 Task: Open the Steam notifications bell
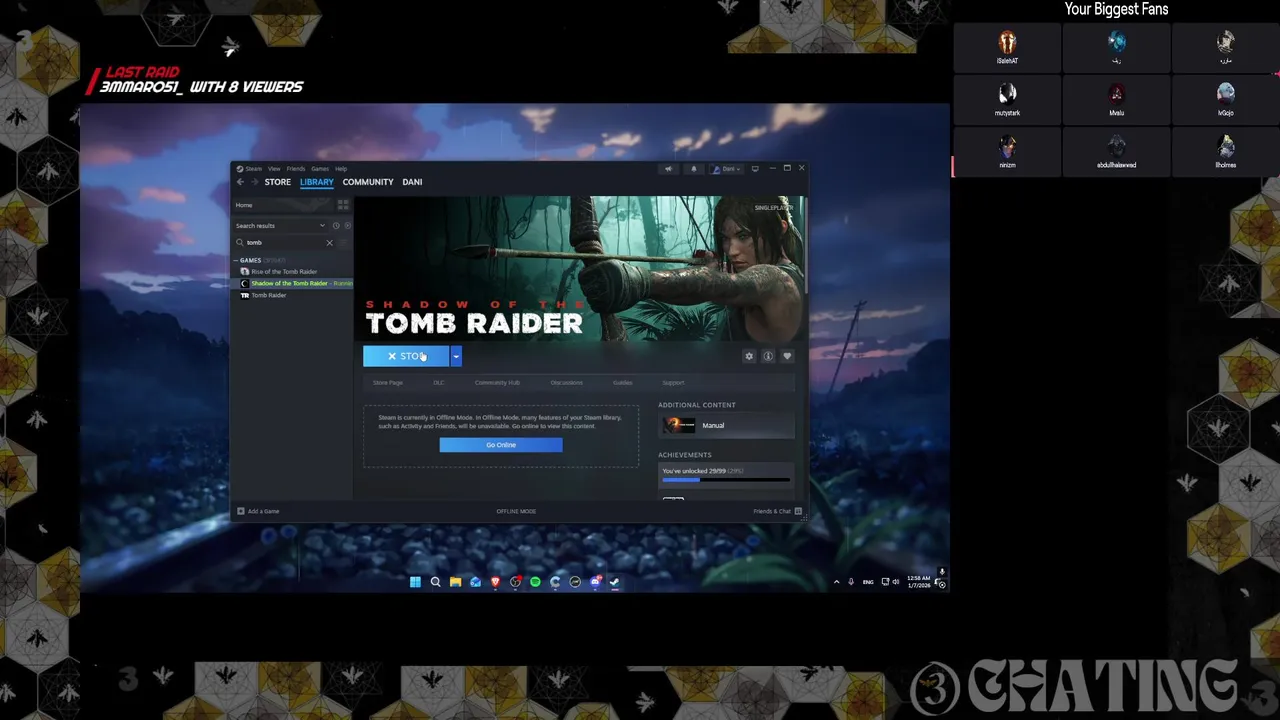[694, 169]
